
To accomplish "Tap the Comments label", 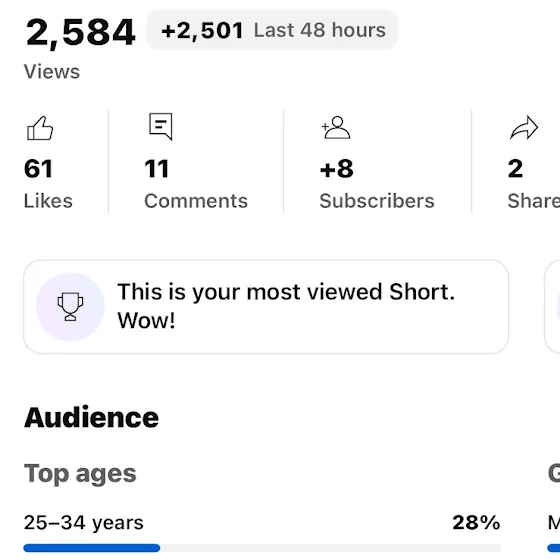I will (x=196, y=201).
